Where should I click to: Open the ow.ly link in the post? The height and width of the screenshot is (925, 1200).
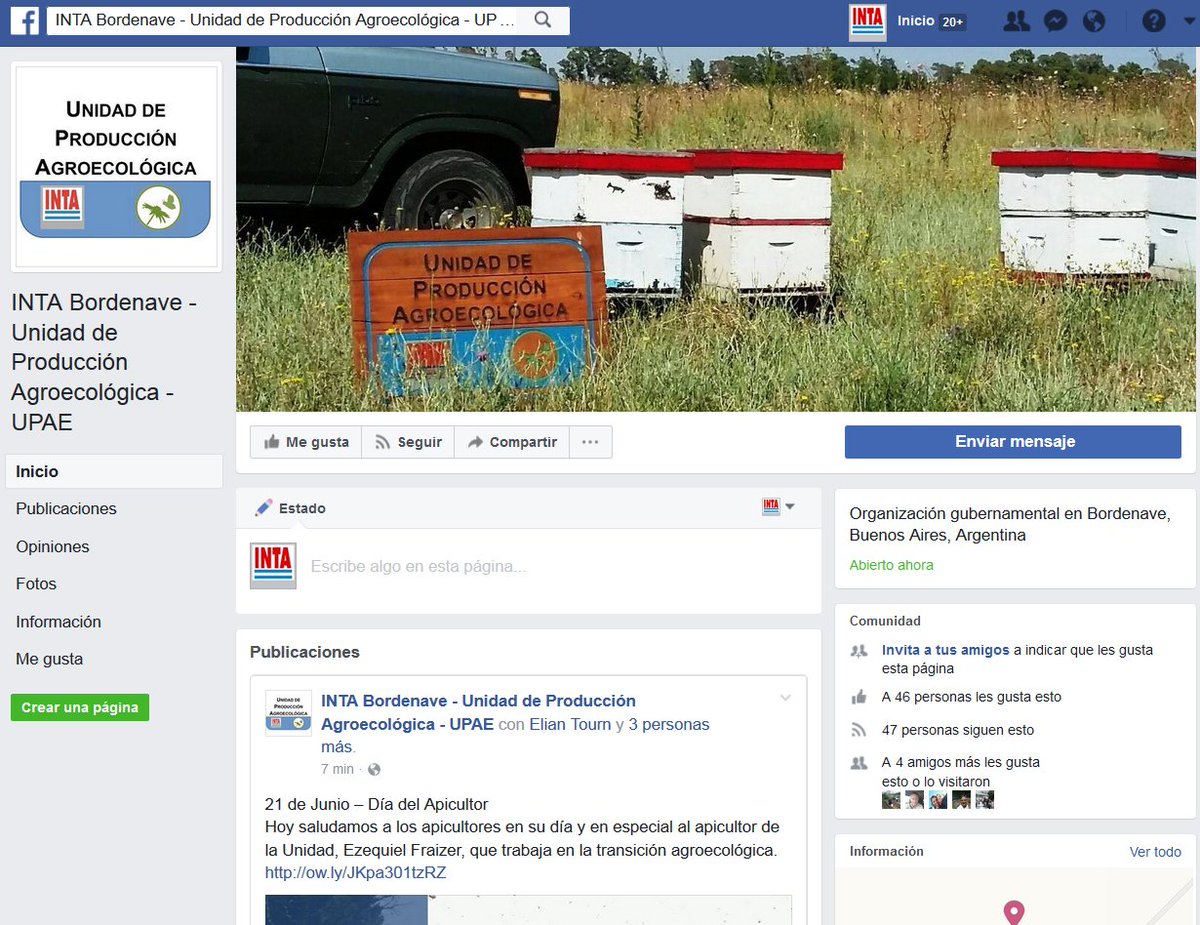355,873
